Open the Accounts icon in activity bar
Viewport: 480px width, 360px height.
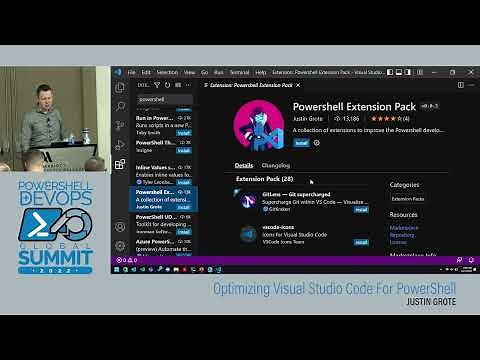click(120, 227)
